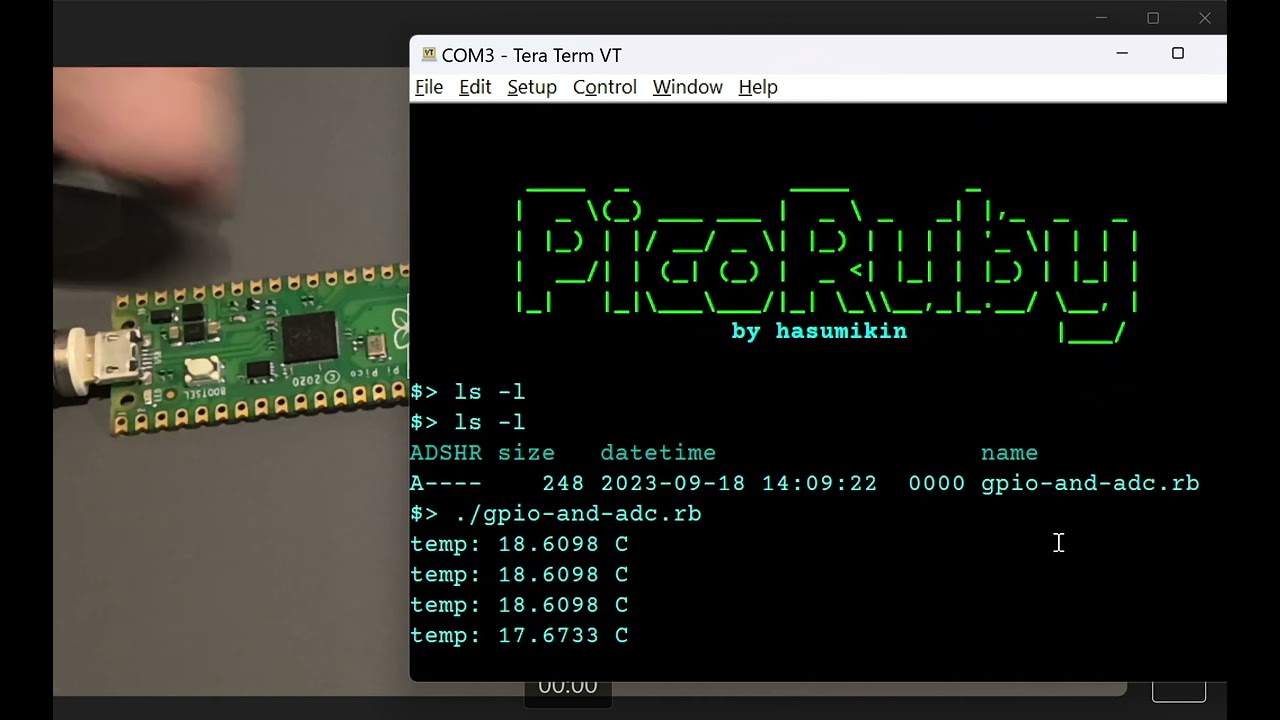Click the ./gpio-and-adc.rb command line

[x=578, y=514]
